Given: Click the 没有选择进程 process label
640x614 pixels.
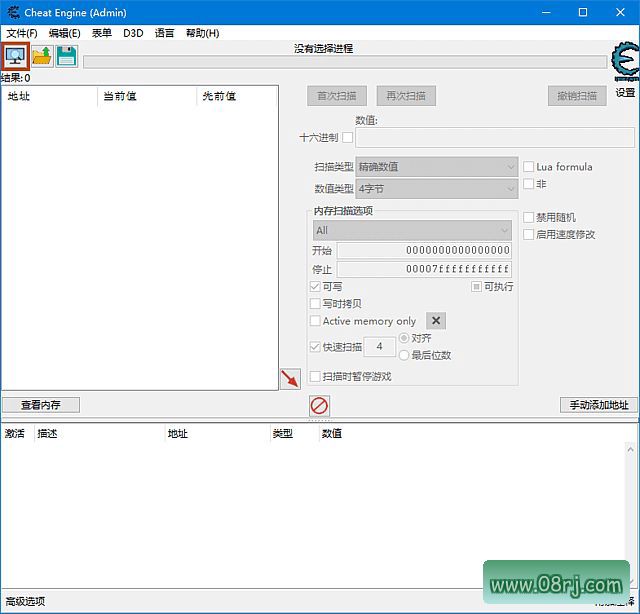Looking at the screenshot, I should 323,49.
